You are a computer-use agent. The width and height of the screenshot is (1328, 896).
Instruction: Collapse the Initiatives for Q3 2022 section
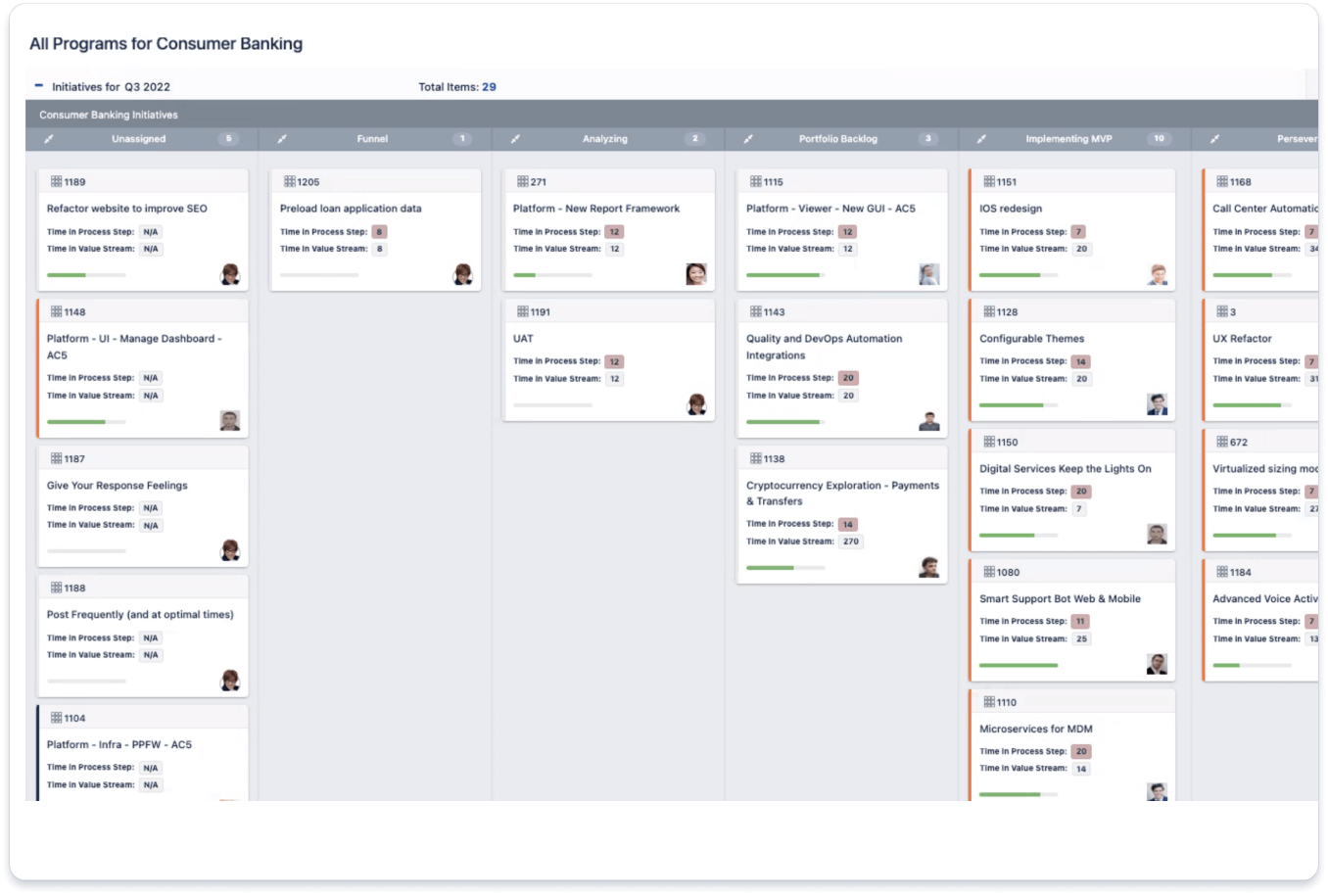pyautogui.click(x=38, y=86)
